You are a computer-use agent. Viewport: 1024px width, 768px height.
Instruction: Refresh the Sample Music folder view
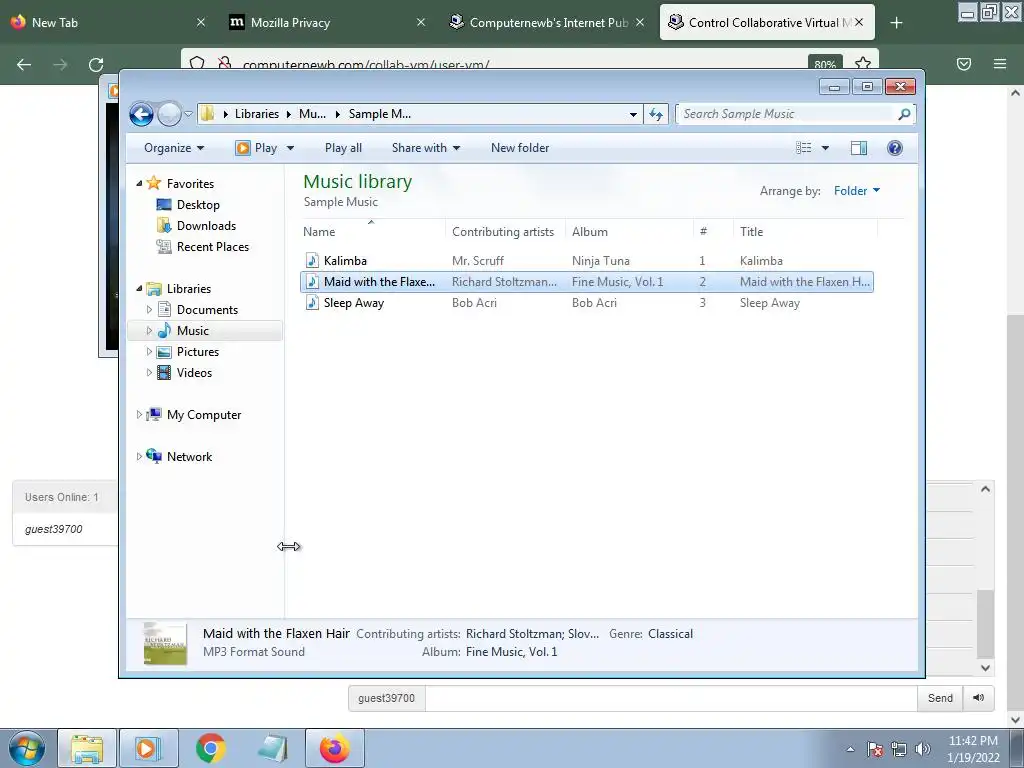pos(656,114)
